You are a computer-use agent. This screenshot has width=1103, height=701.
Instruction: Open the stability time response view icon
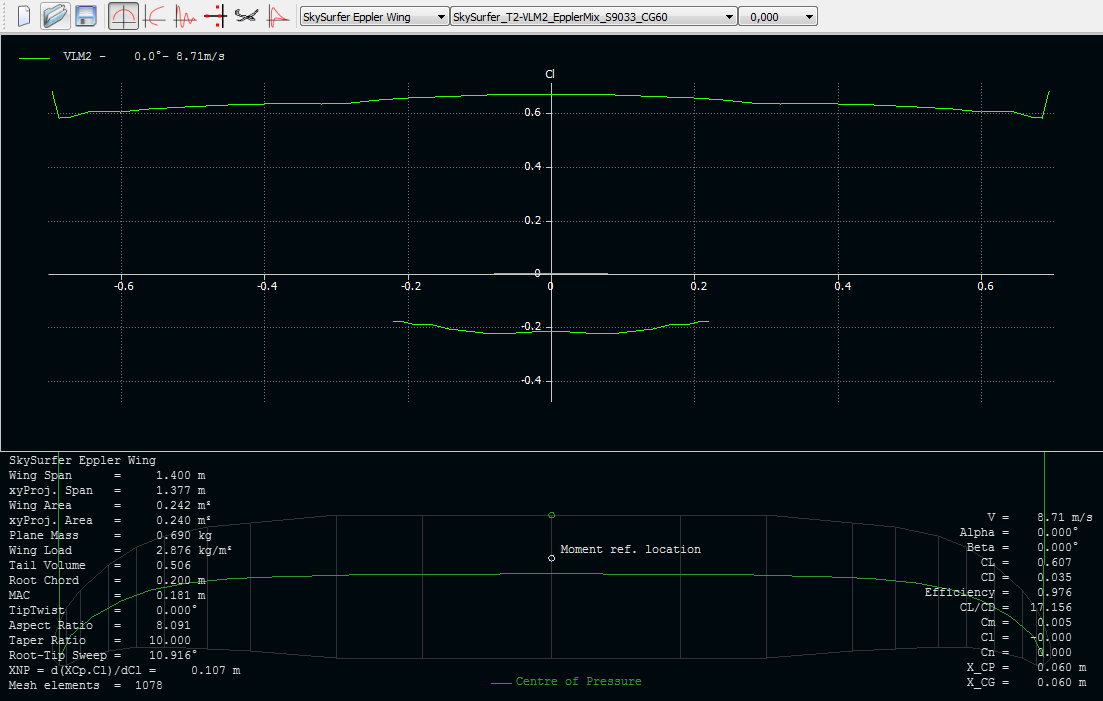point(184,16)
